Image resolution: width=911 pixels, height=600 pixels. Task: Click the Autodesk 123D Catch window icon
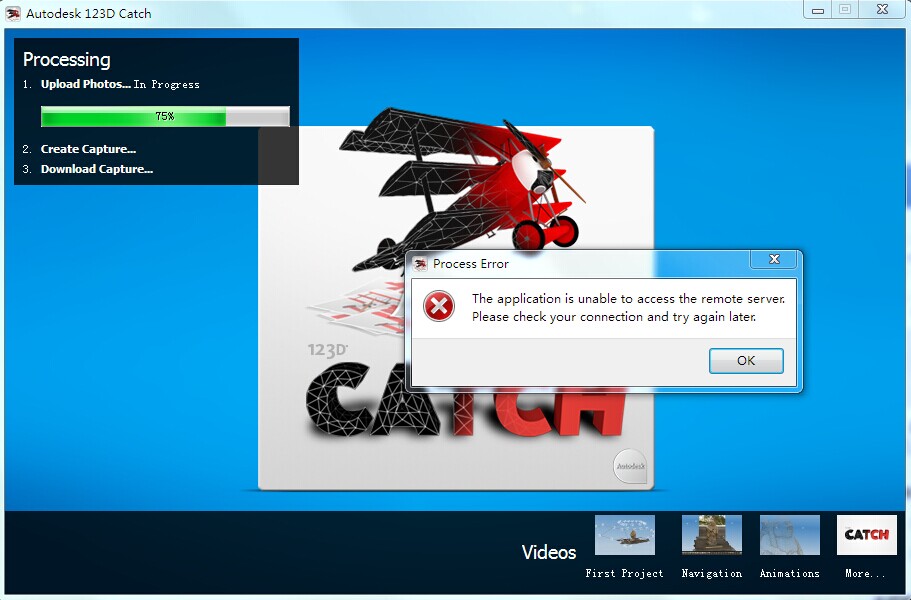pos(13,13)
